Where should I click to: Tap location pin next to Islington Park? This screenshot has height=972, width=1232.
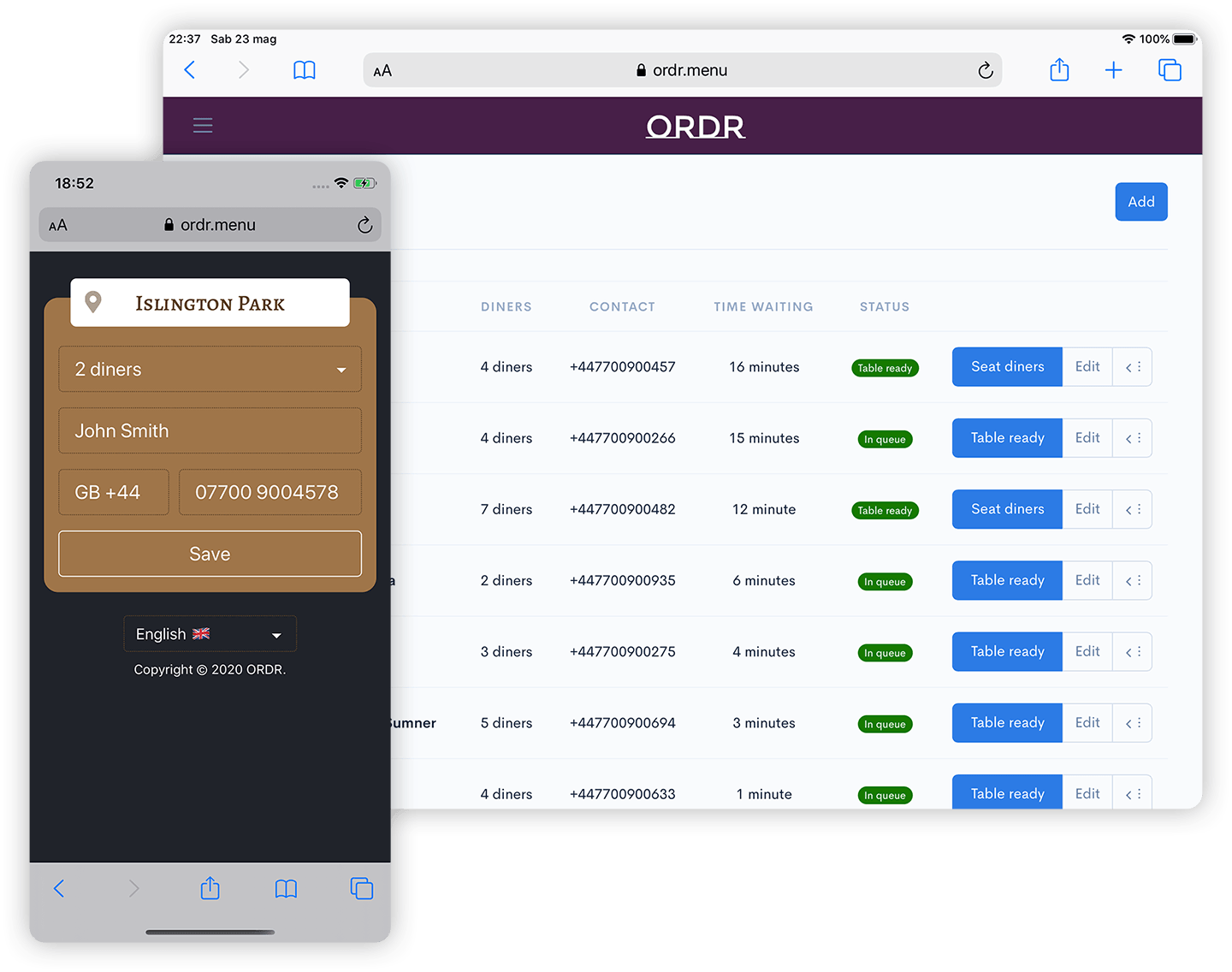(93, 302)
